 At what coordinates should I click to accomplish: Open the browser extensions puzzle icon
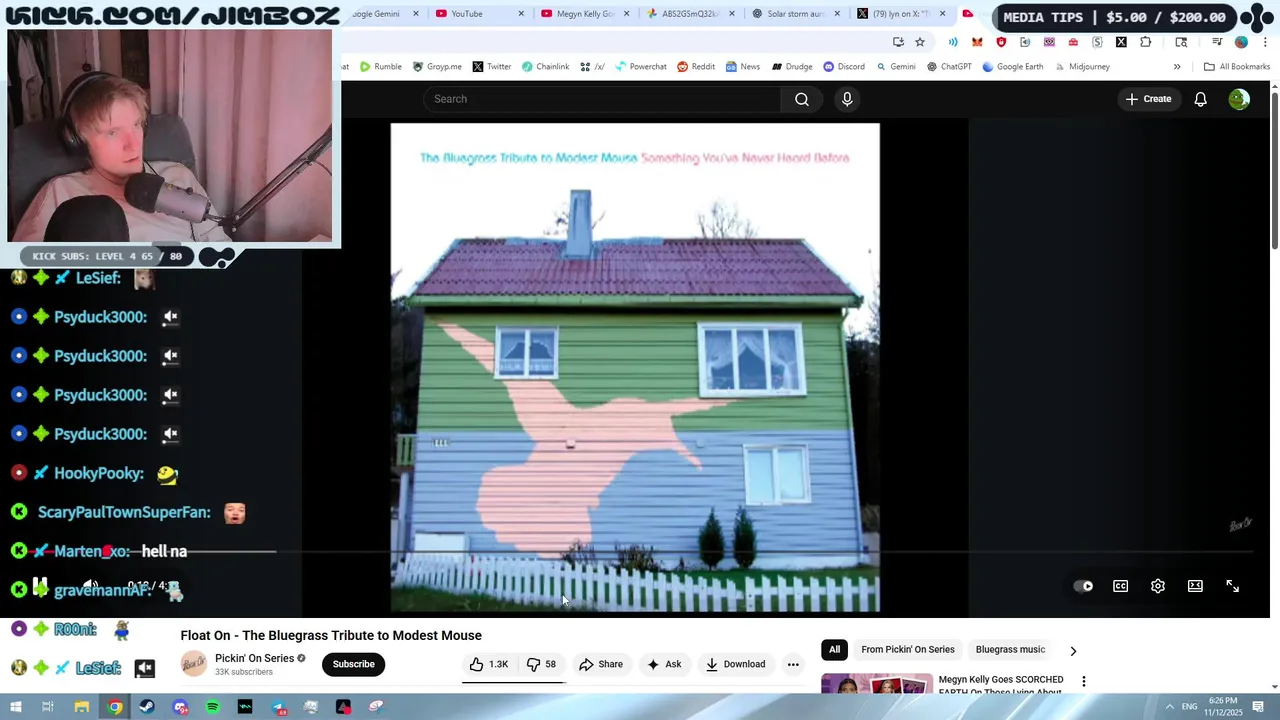pos(1146,42)
